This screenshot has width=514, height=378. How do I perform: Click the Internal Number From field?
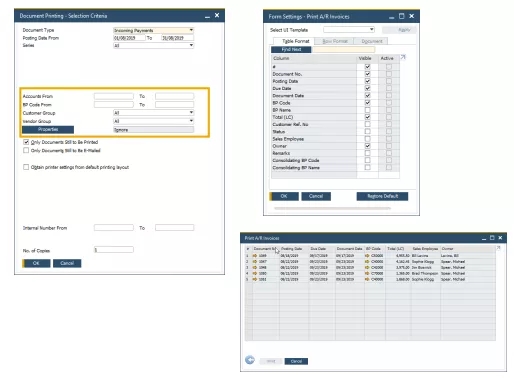click(x=114, y=228)
